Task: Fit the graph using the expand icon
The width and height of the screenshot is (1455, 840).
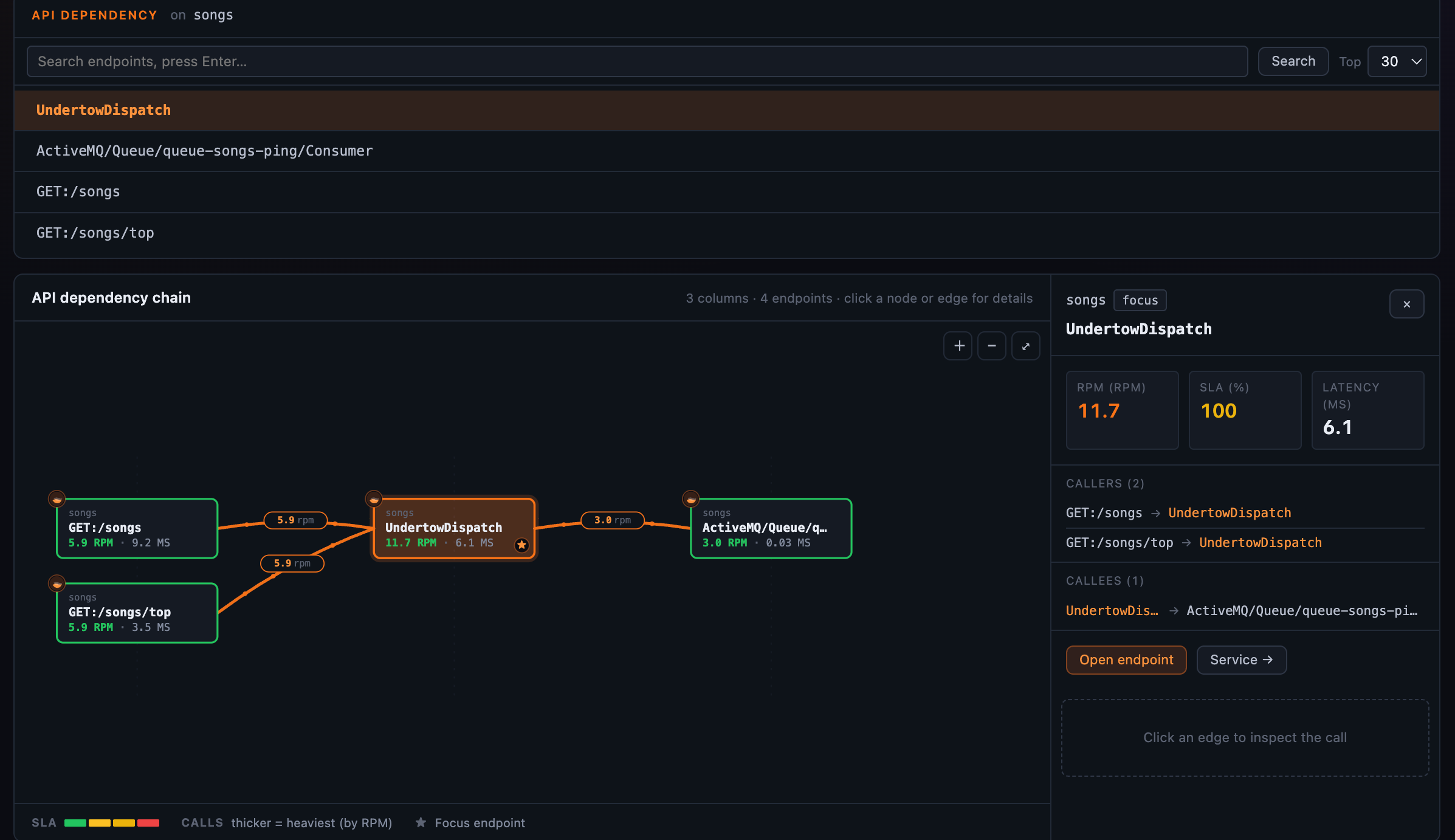Action: (1026, 346)
